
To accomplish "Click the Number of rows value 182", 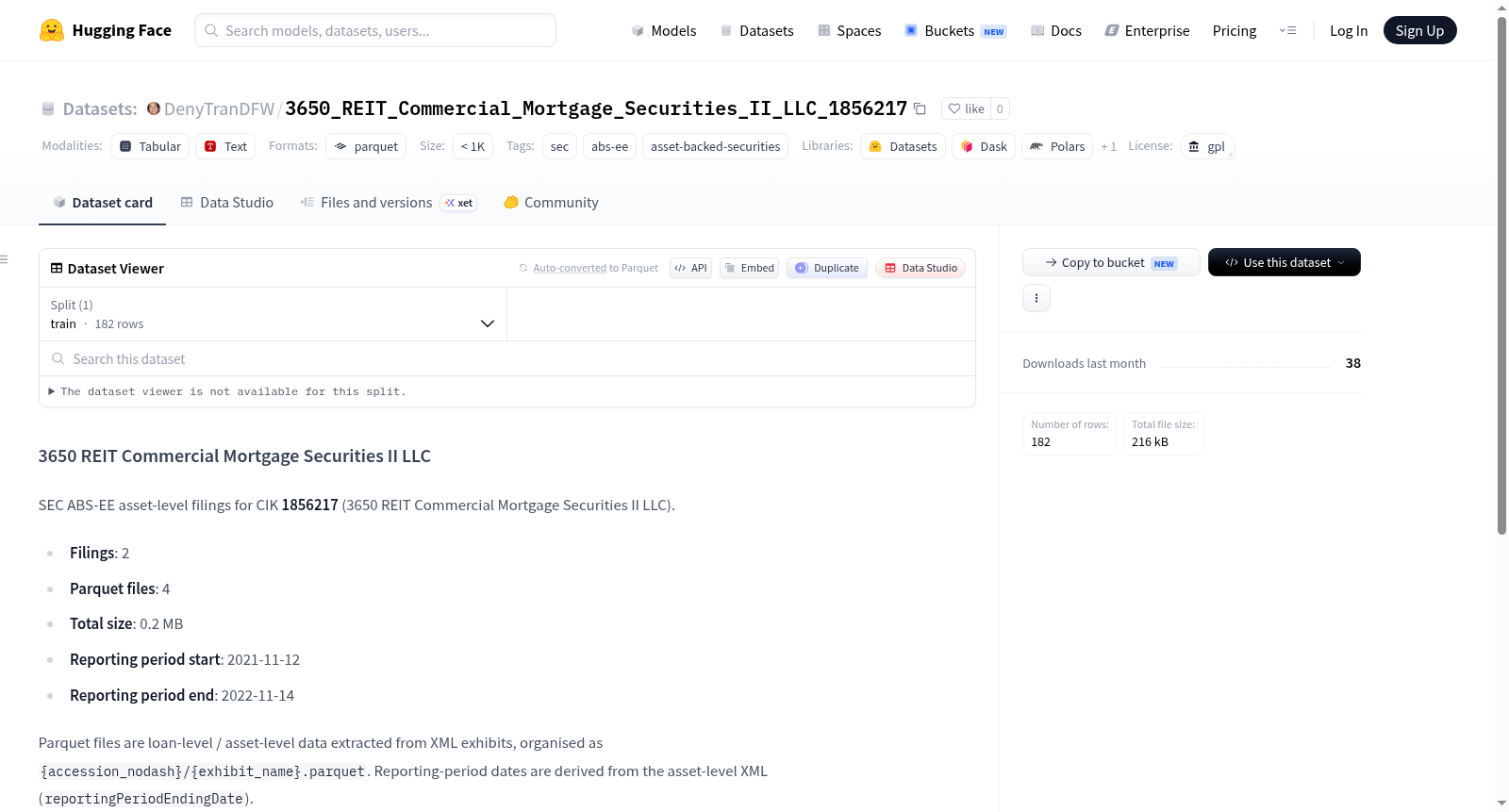I will coord(1040,441).
